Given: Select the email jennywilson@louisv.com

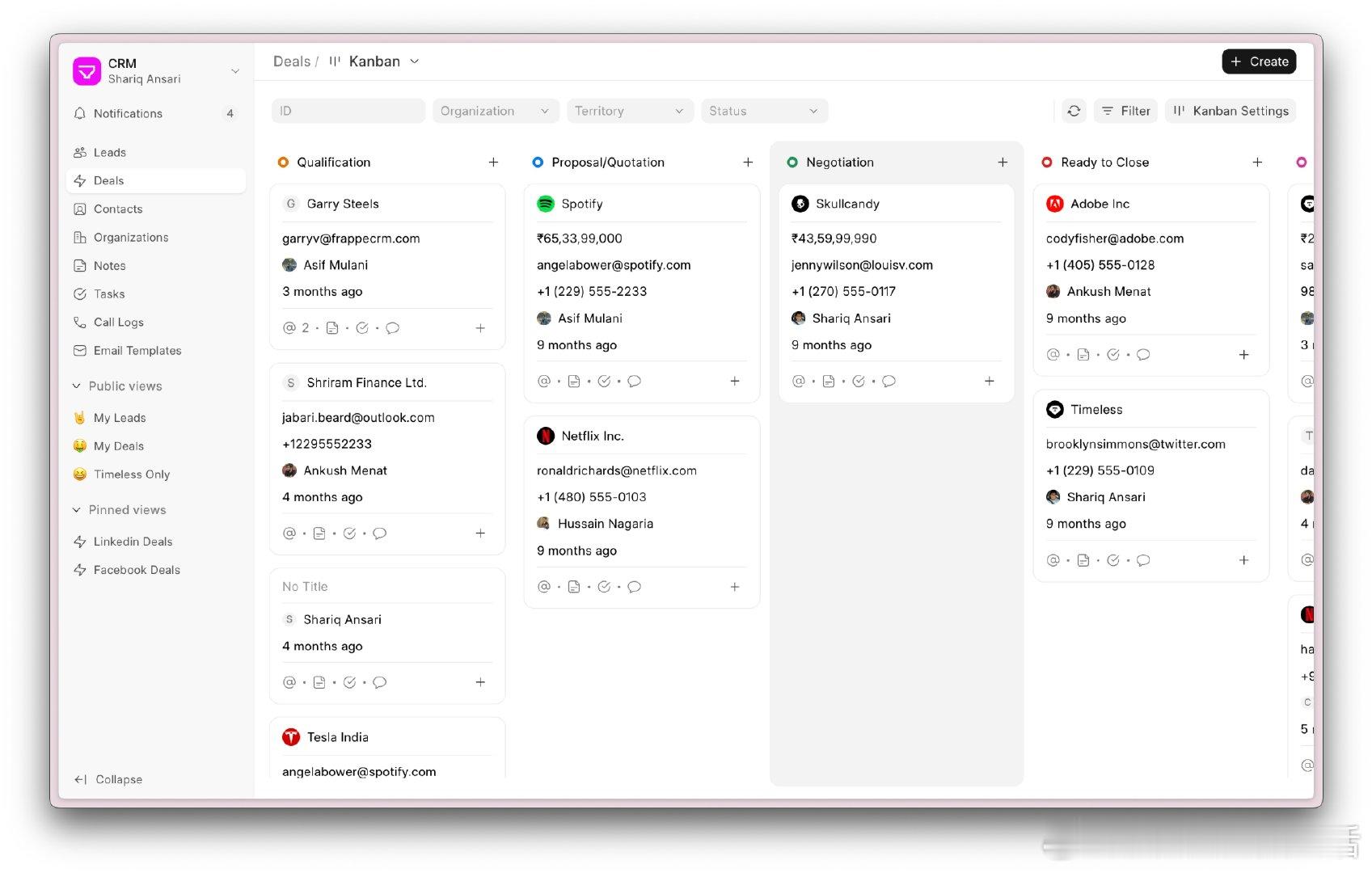Looking at the screenshot, I should pos(862,264).
